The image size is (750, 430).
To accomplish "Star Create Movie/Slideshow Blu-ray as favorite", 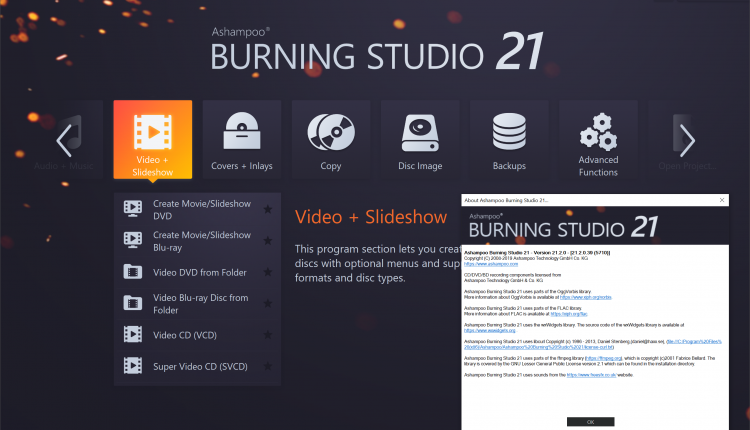I will [x=268, y=241].
